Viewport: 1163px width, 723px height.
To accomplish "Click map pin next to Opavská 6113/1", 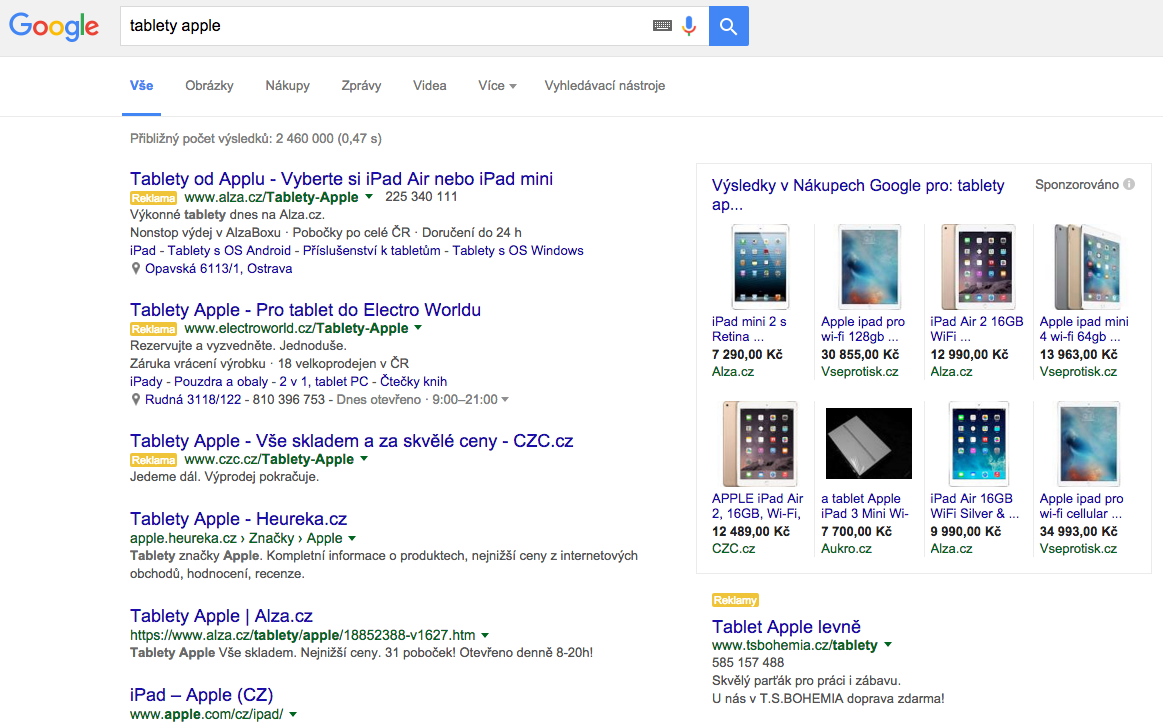I will point(136,268).
